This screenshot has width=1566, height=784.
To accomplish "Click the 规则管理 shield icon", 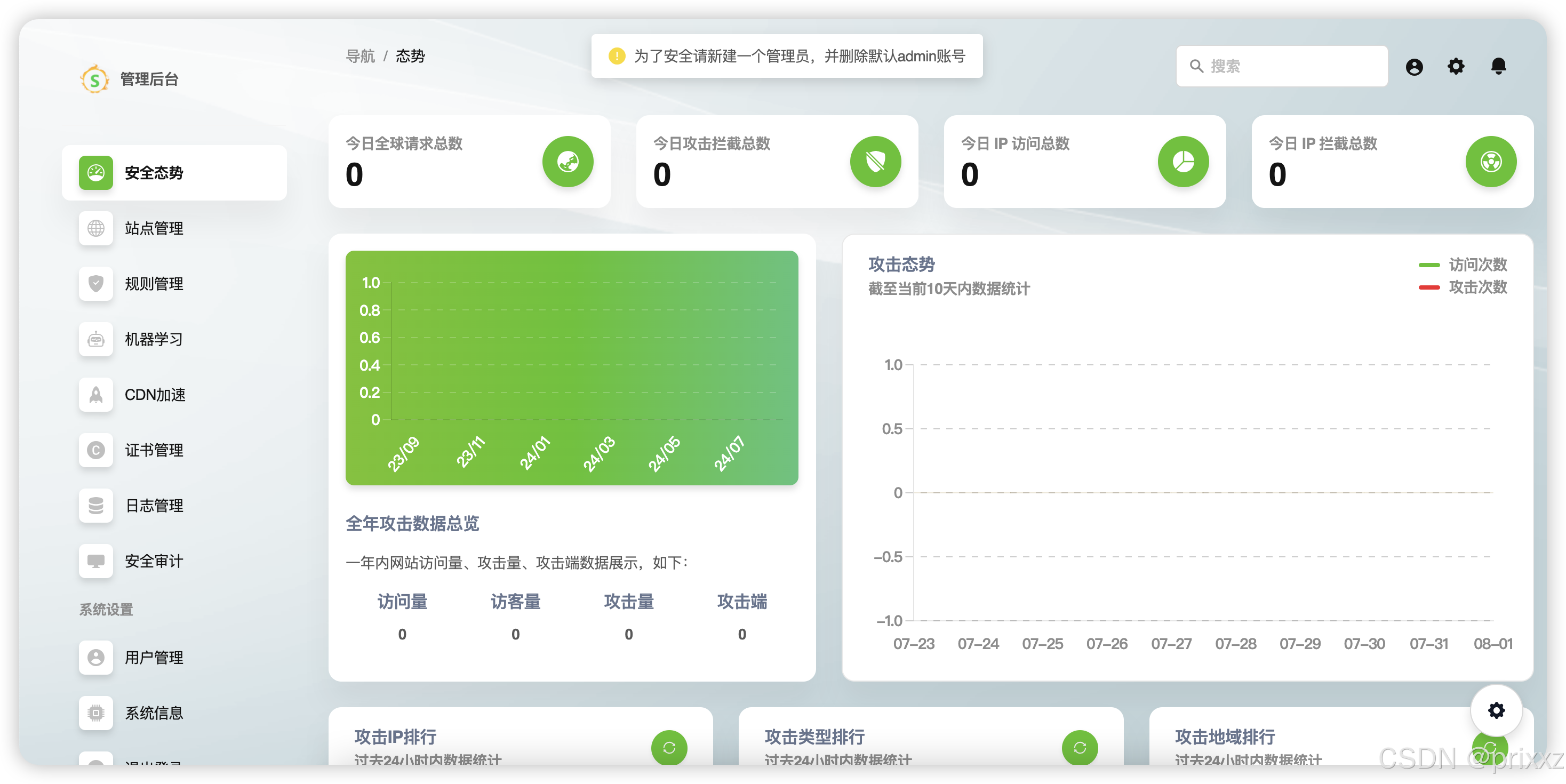I will pos(96,284).
